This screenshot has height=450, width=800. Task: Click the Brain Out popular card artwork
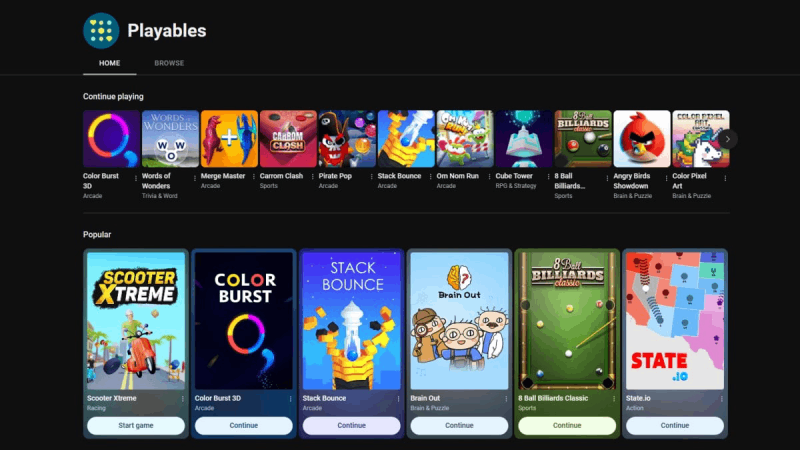pos(459,321)
